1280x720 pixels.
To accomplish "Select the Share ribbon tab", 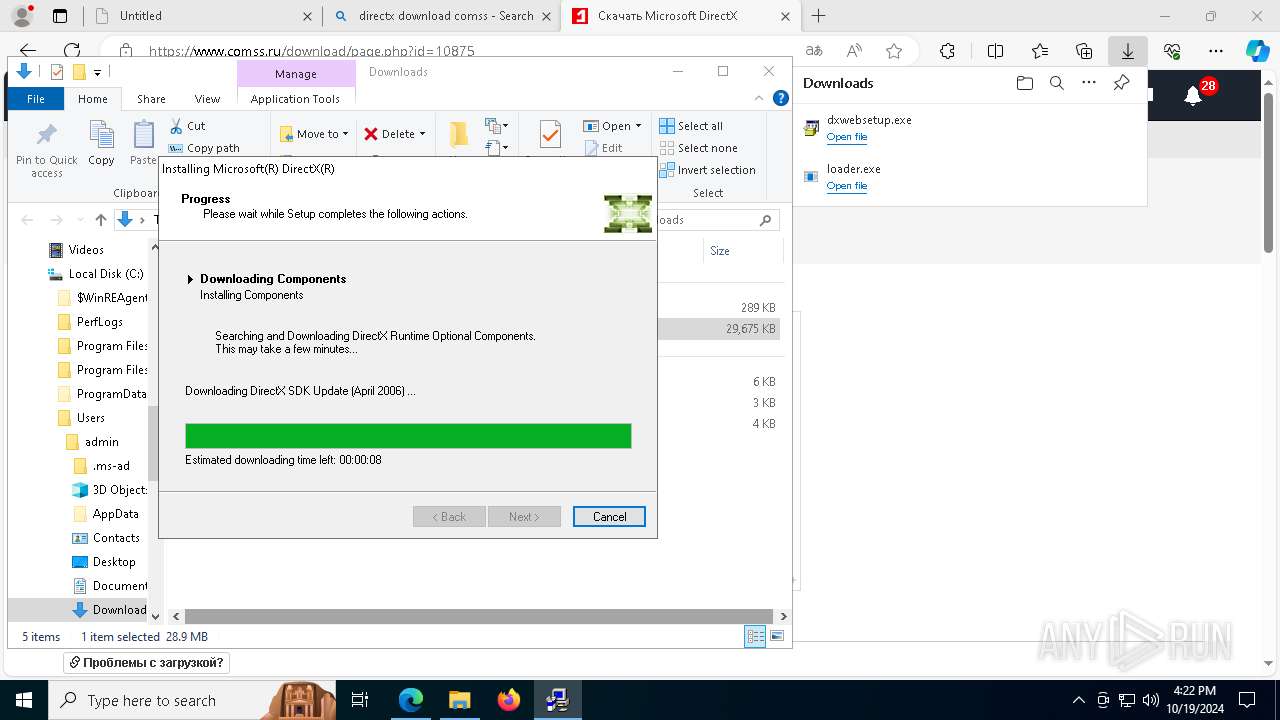I will (x=151, y=99).
